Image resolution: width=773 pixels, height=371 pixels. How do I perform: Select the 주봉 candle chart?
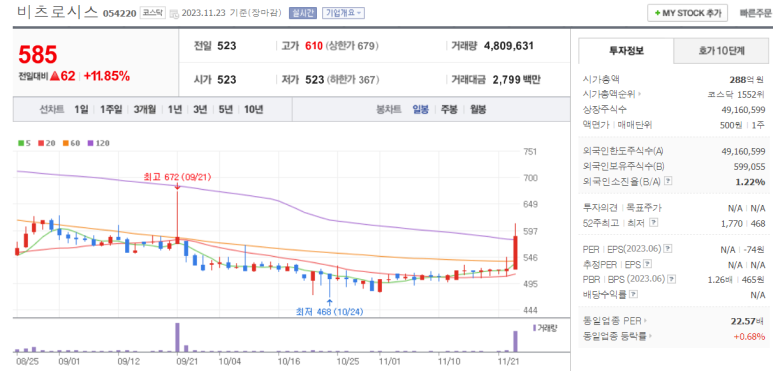pos(449,109)
